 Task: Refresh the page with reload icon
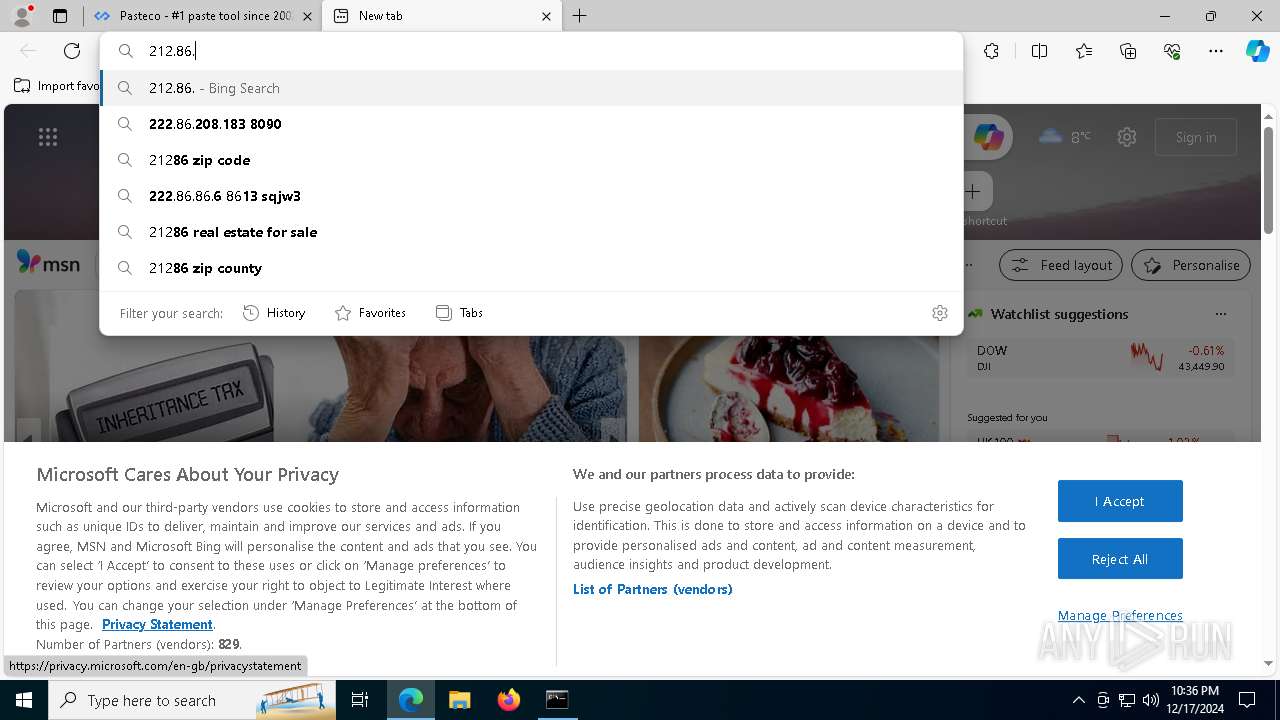click(x=72, y=51)
